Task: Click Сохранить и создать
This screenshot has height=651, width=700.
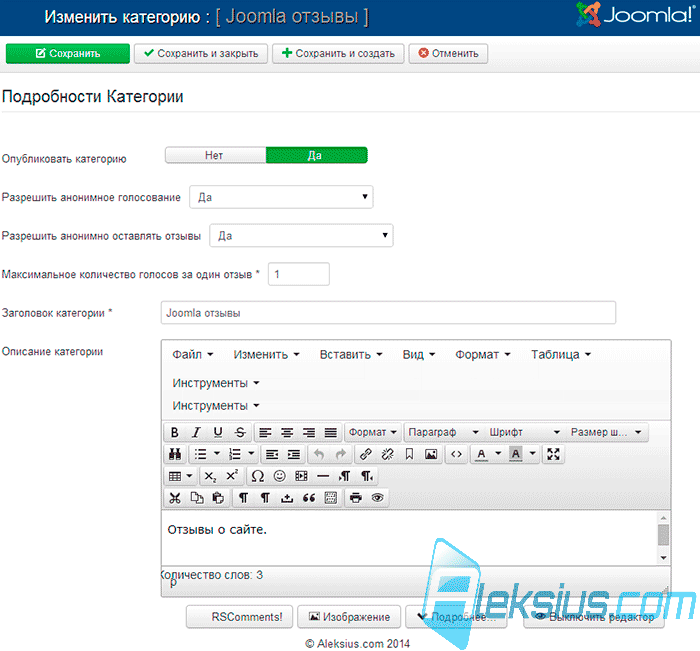Action: [x=338, y=54]
